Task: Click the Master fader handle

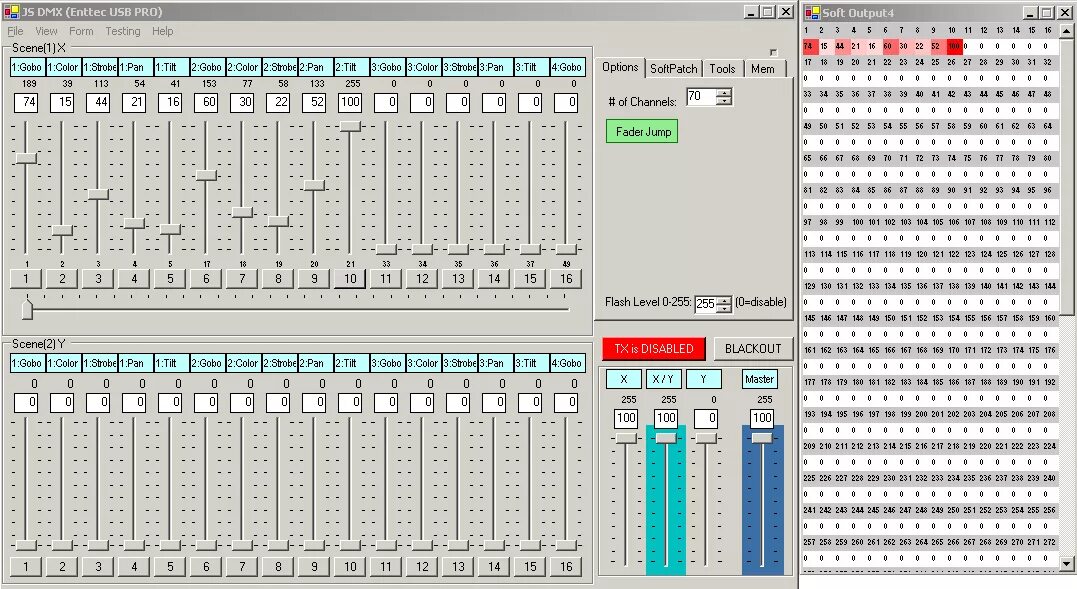Action: coord(762,438)
